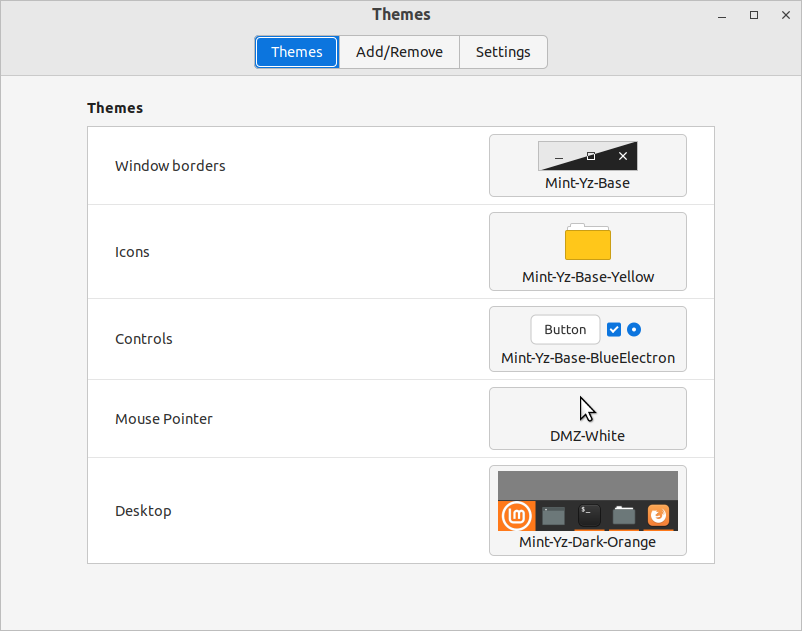Open the DMZ-White mouse pointer chooser

click(588, 419)
